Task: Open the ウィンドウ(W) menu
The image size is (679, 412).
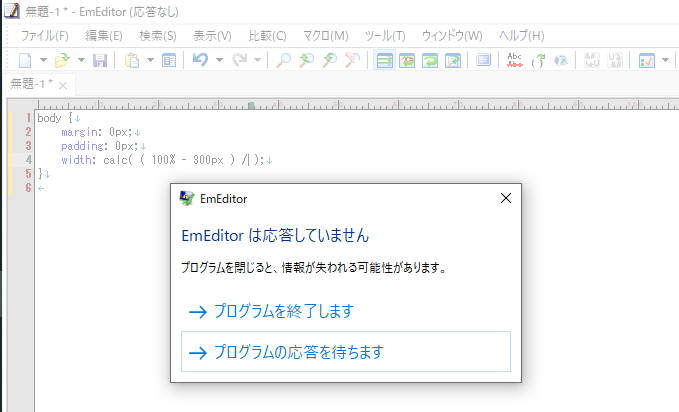Action: tap(452, 36)
